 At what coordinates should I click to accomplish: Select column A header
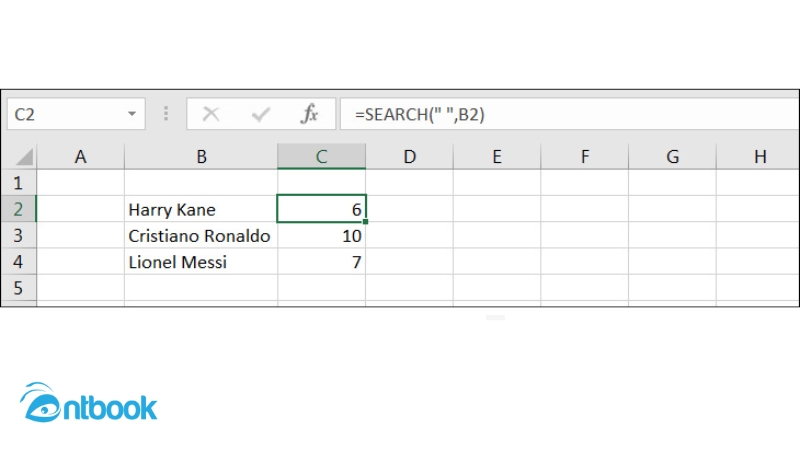pyautogui.click(x=81, y=157)
